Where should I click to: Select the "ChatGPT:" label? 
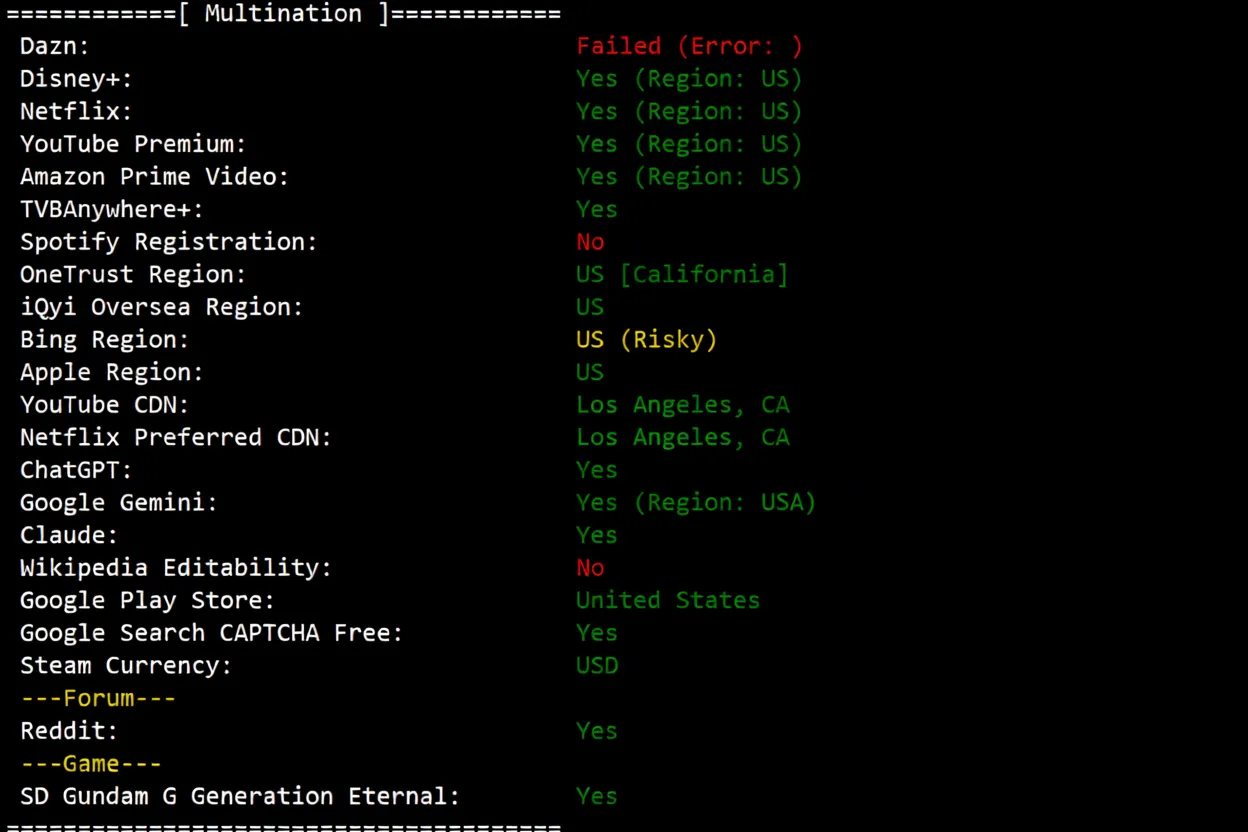click(x=76, y=470)
